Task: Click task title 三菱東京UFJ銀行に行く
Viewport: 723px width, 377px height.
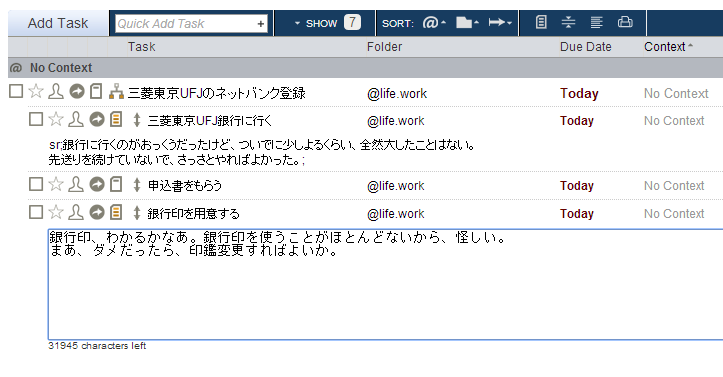Action: tap(210, 121)
